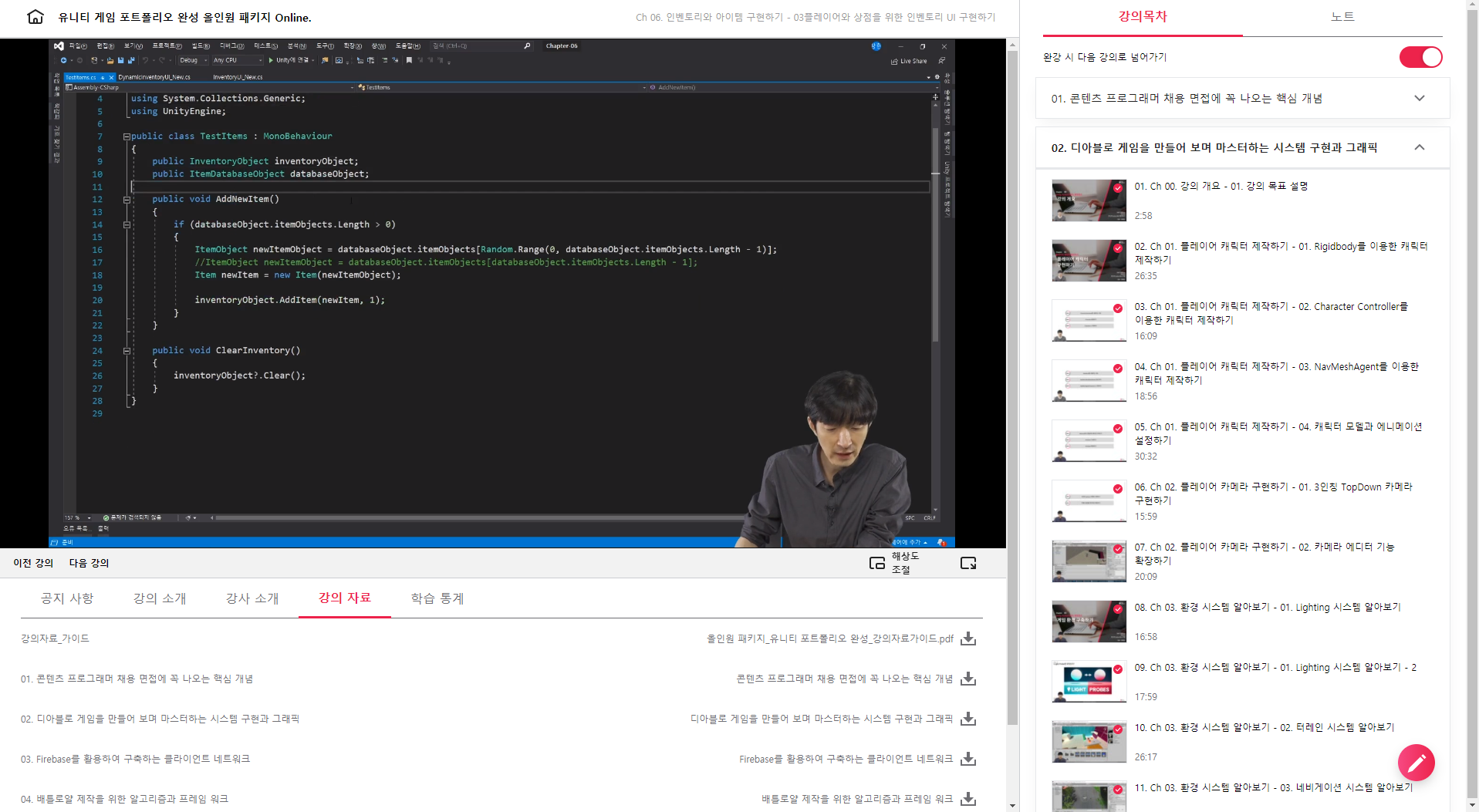The width and height of the screenshot is (1479, 812).
Task: Click the Unity에 연결 attach button
Action: pyautogui.click(x=290, y=60)
